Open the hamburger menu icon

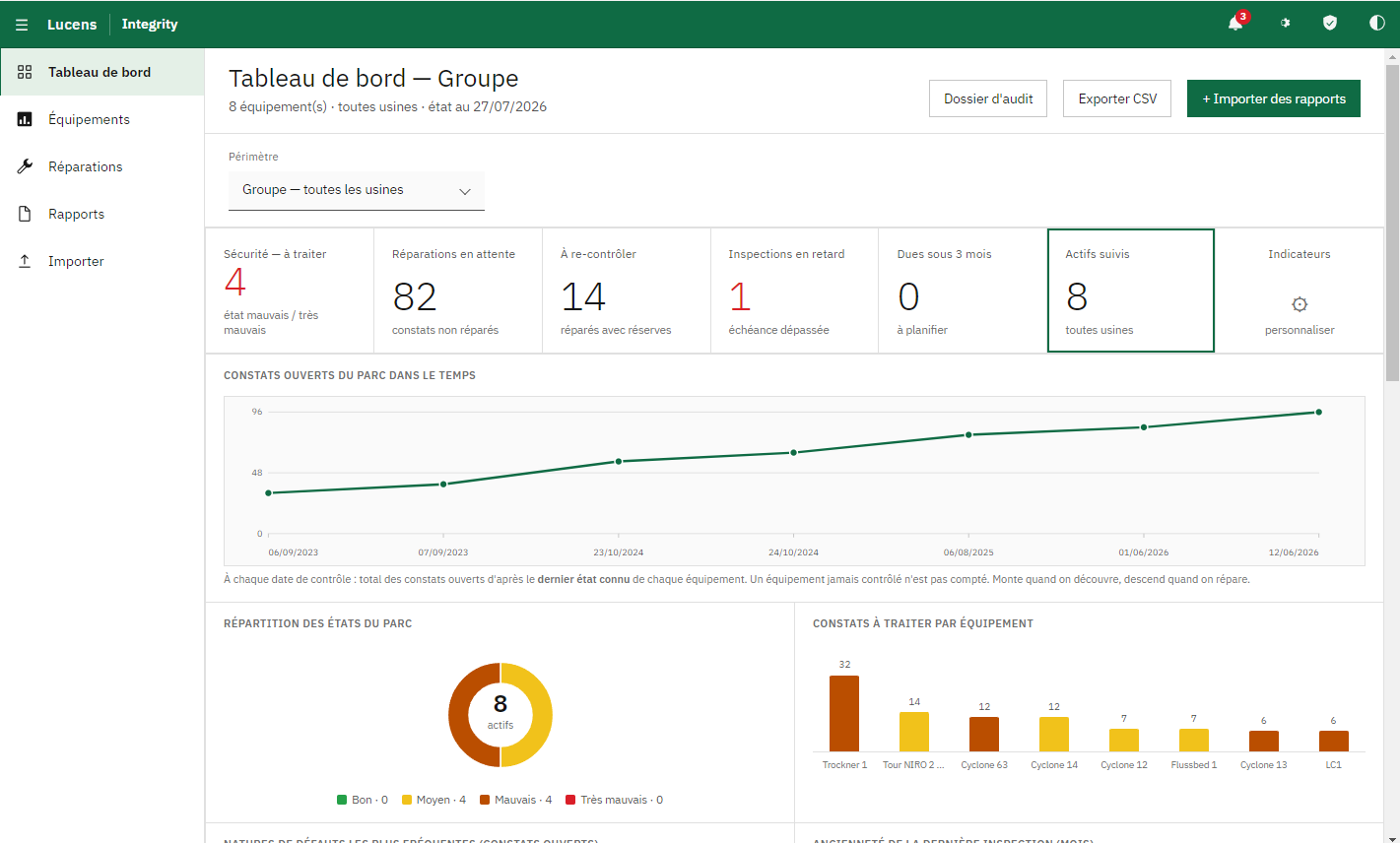22,25
